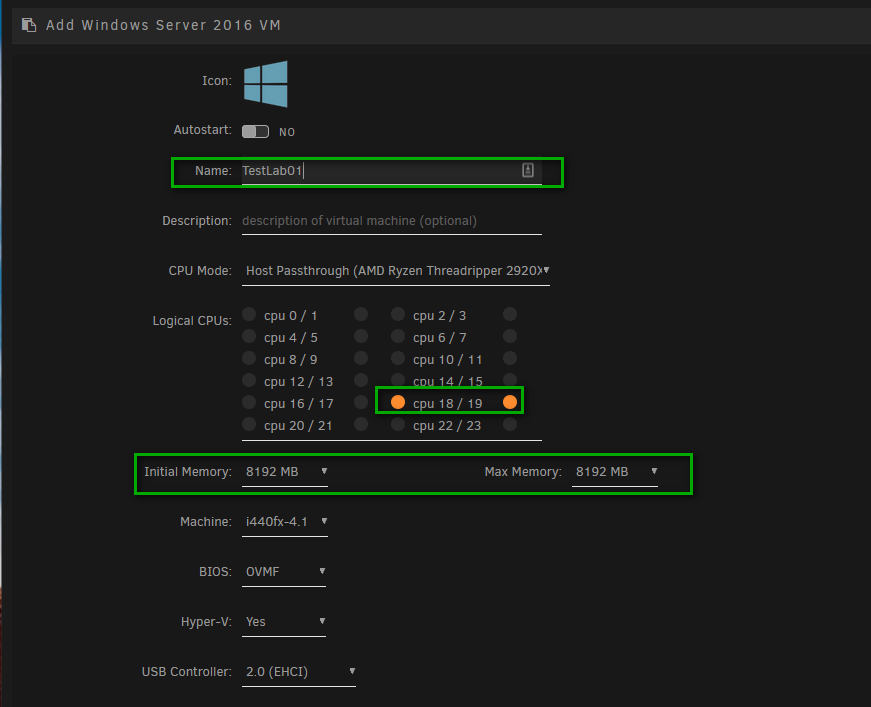Screen dimensions: 871x707
Task: Enable the cpu 14 / 15 cores
Action: (397, 380)
